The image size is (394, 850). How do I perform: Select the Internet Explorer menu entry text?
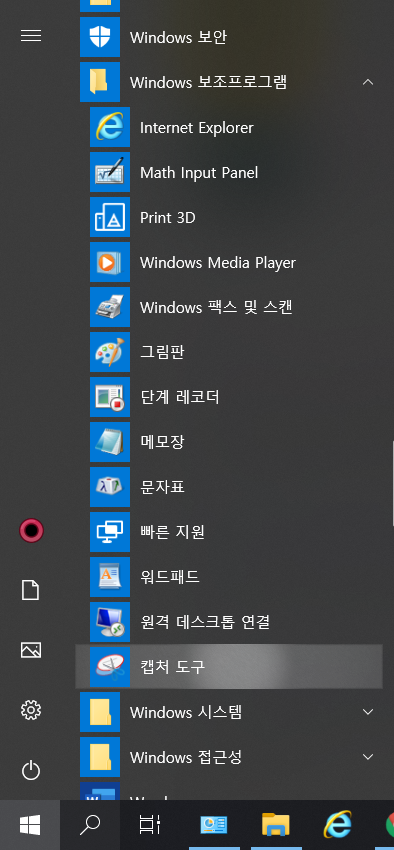click(197, 128)
